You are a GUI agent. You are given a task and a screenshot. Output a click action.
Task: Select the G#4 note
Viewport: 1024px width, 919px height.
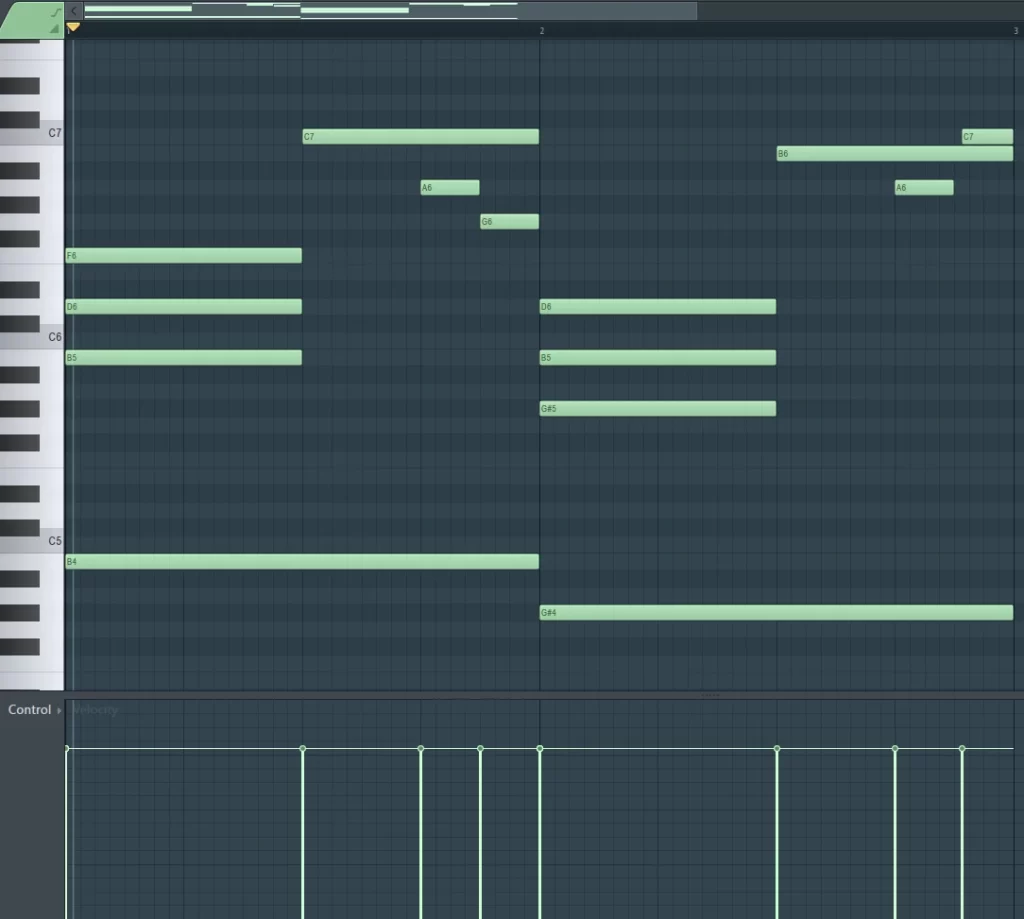(x=775, y=612)
